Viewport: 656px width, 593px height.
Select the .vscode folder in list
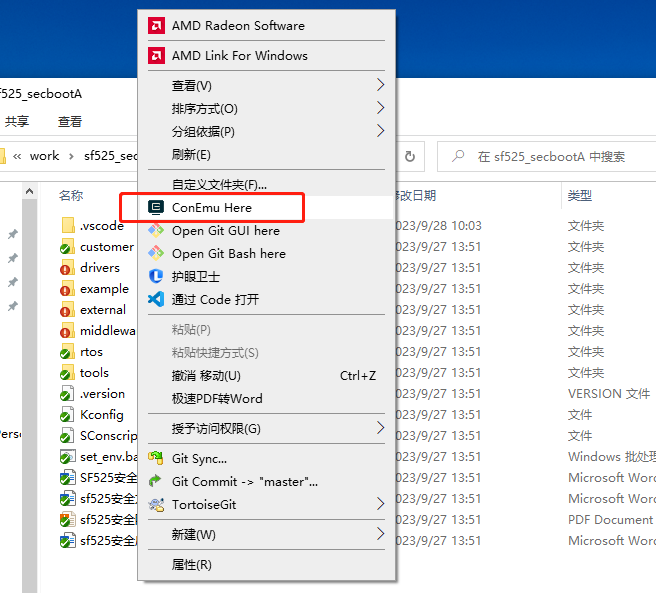(101, 226)
